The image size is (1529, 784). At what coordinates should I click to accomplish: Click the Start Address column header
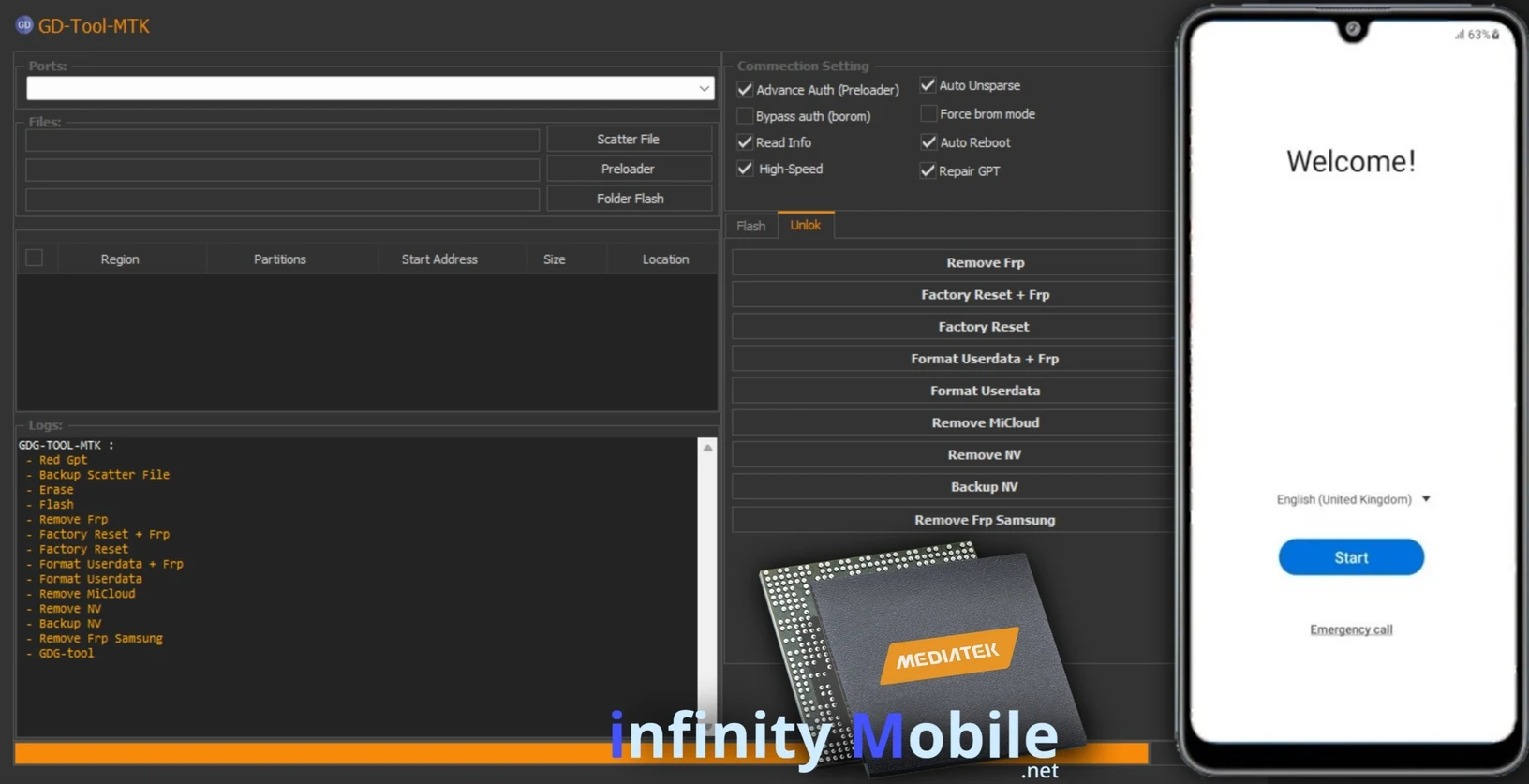click(439, 259)
